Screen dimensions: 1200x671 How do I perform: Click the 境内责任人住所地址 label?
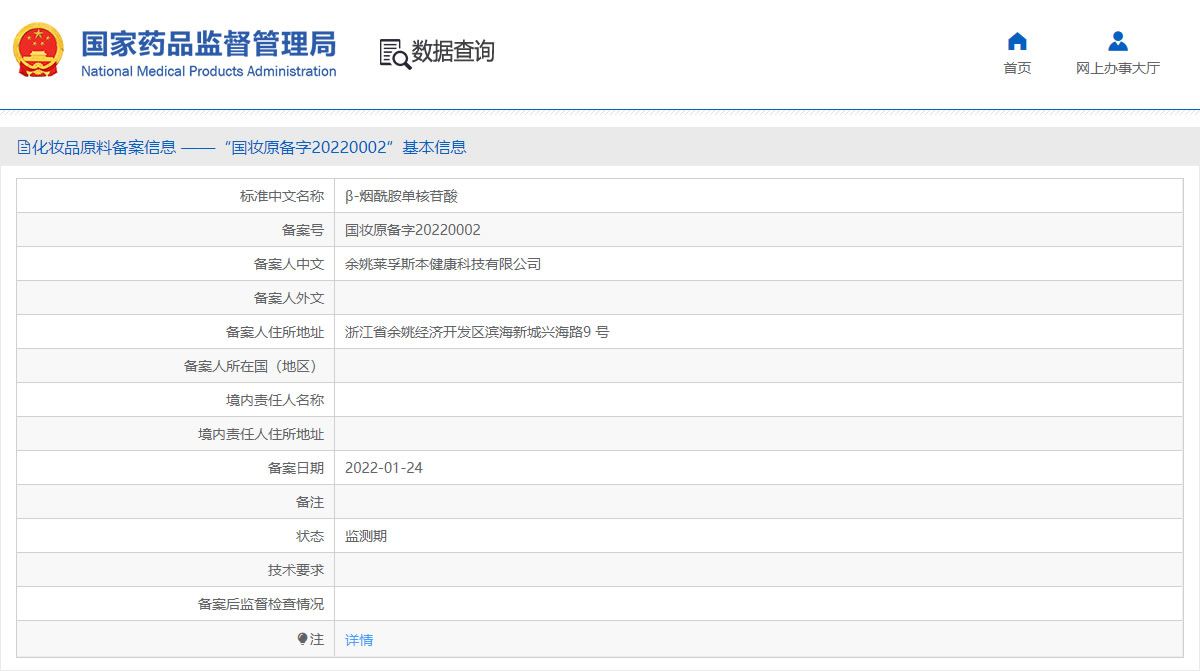click(261, 434)
